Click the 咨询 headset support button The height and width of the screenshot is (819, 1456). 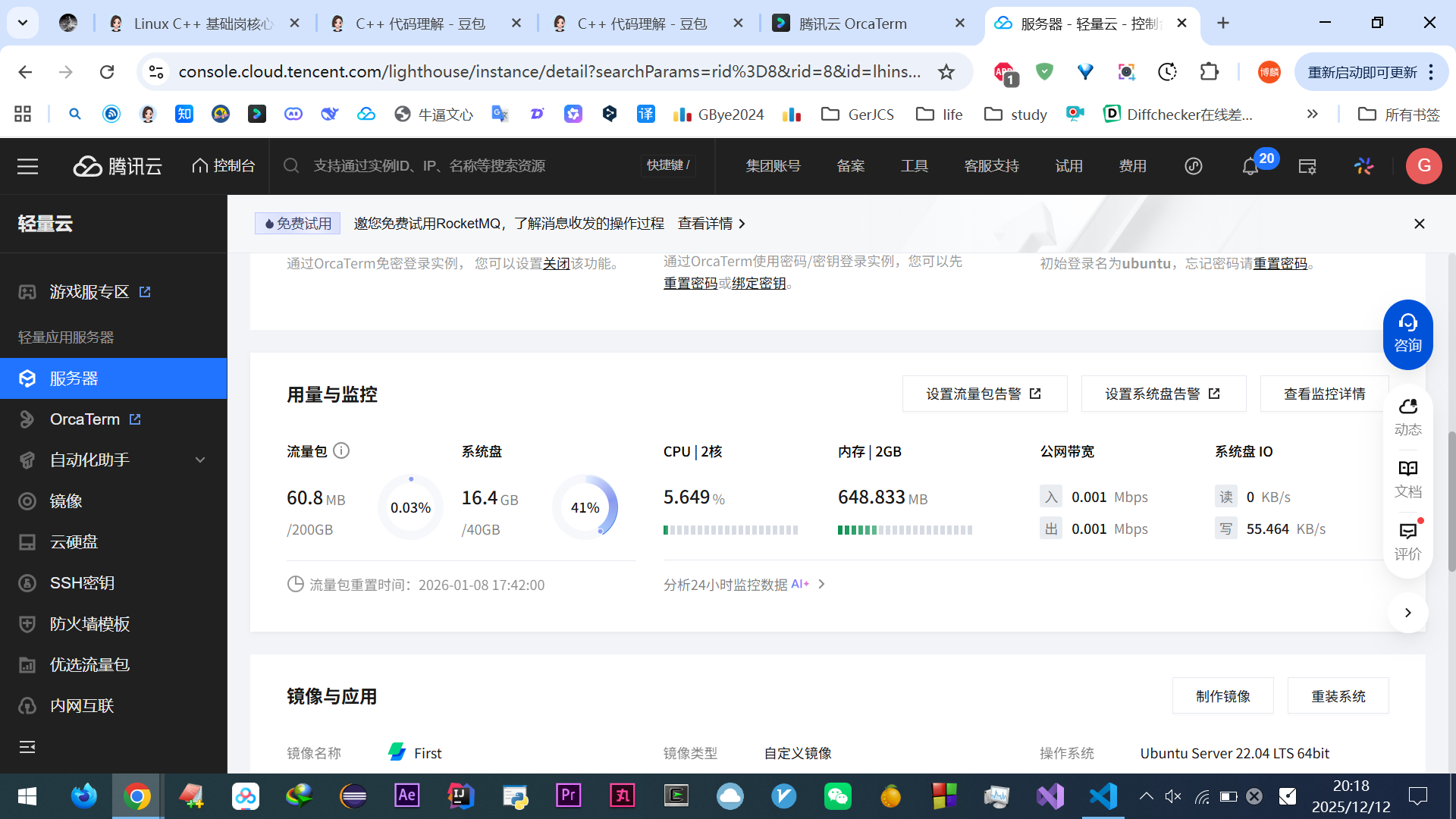[1407, 334]
